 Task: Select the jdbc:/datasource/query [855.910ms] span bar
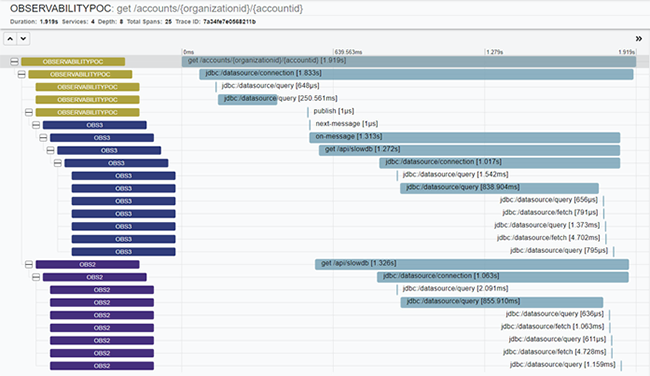502,302
